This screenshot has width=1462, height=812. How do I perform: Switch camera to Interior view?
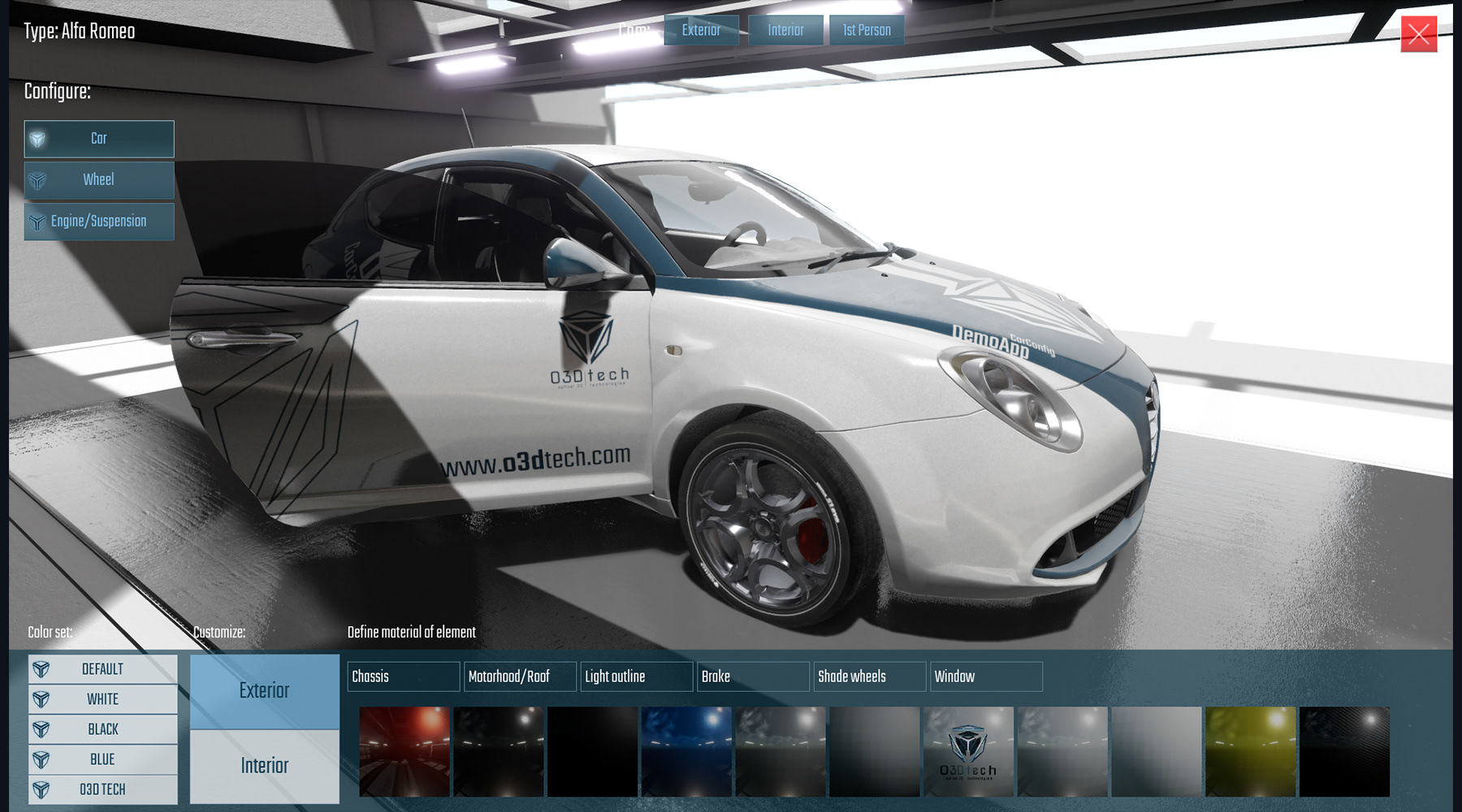(x=785, y=30)
